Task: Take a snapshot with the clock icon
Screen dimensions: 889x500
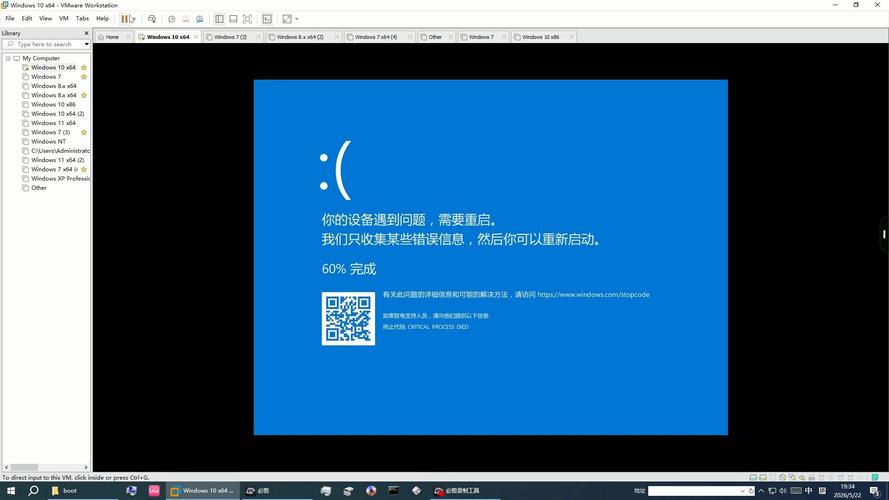Action: pos(171,19)
